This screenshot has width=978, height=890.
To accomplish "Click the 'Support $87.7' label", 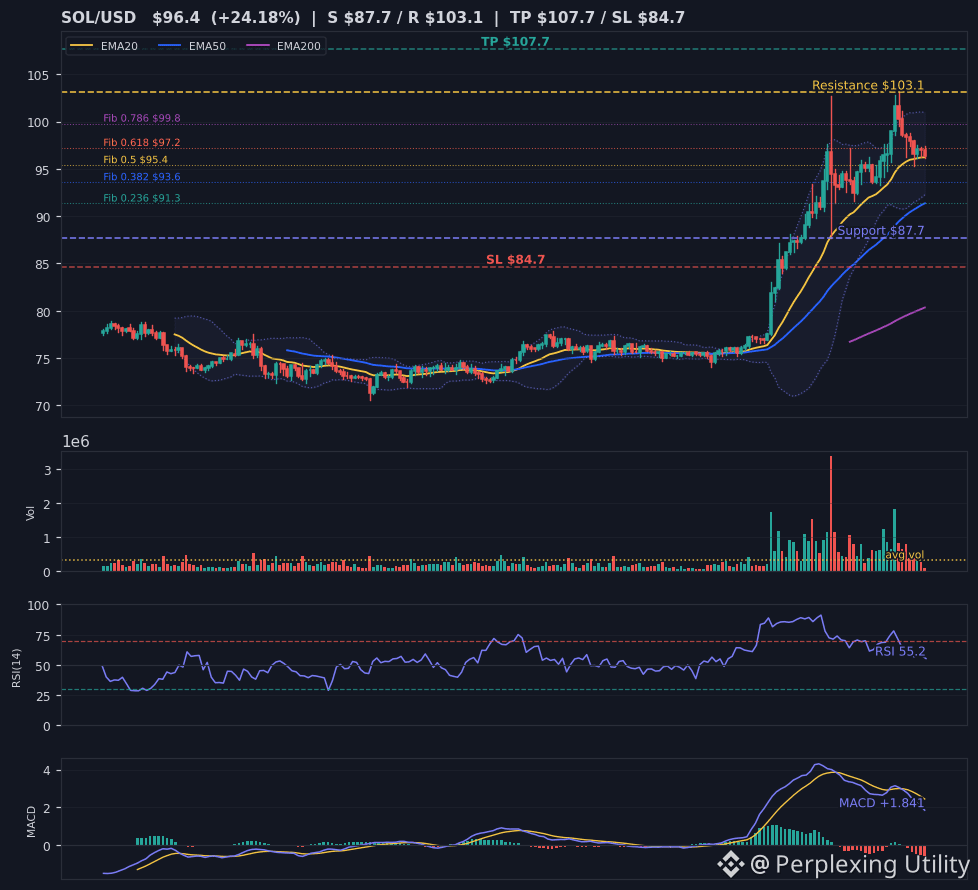I will point(881,231).
